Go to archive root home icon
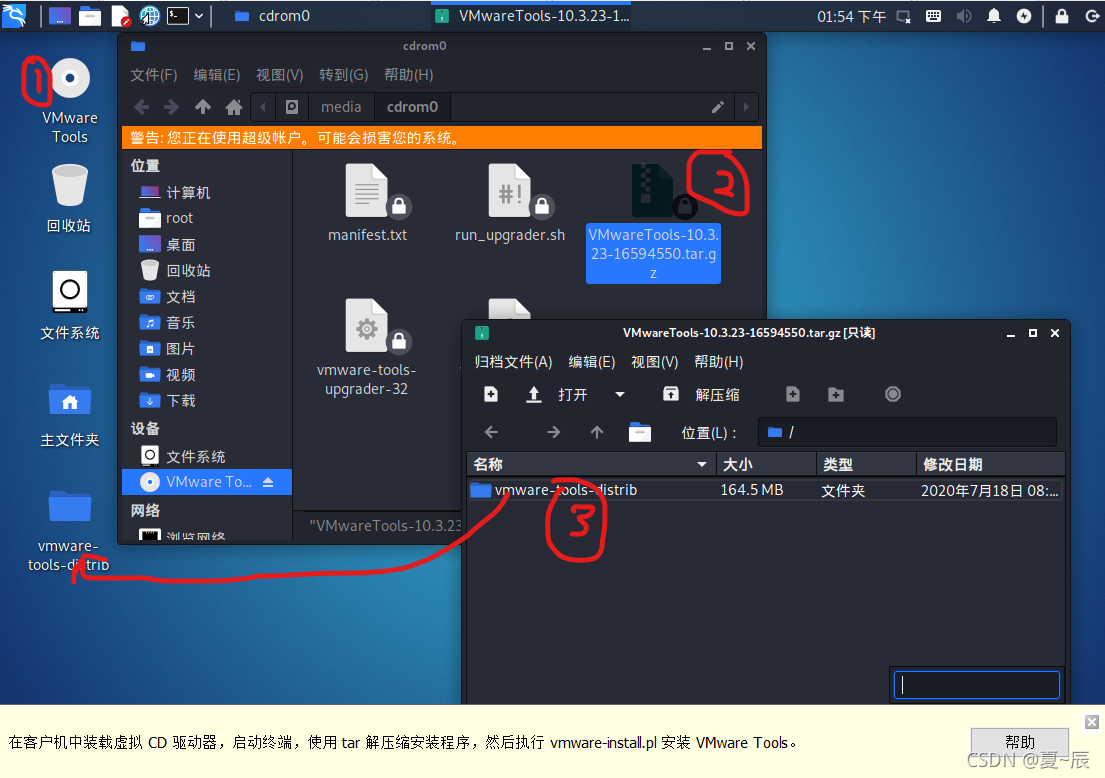This screenshot has width=1105, height=778. click(x=640, y=433)
